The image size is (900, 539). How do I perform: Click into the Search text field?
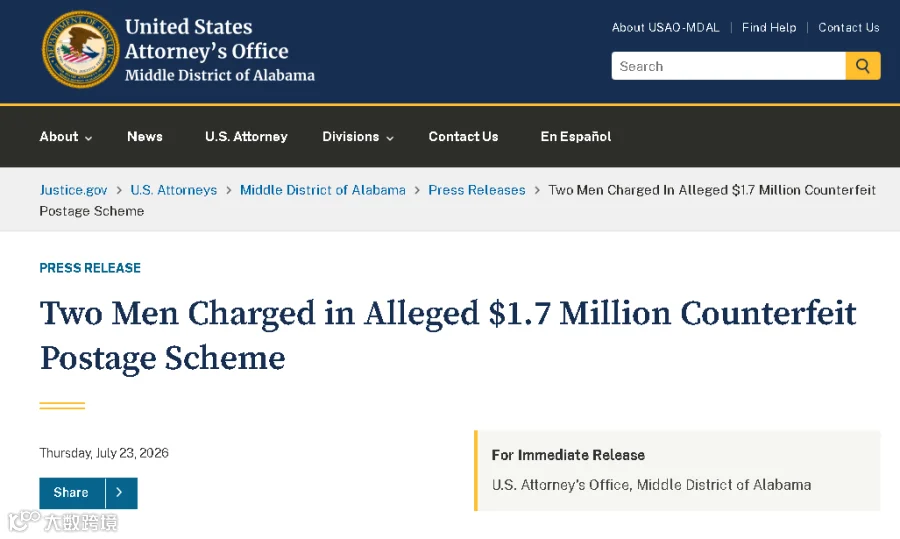[x=728, y=66]
